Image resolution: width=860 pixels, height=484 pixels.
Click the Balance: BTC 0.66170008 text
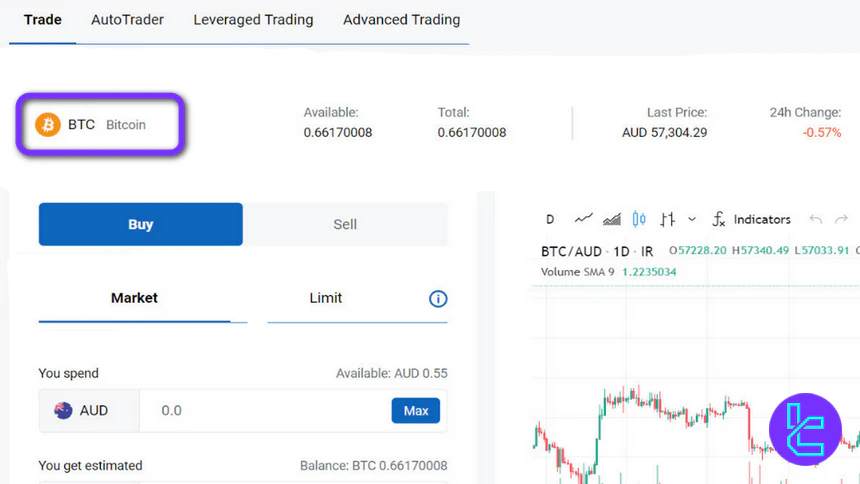coord(374,466)
